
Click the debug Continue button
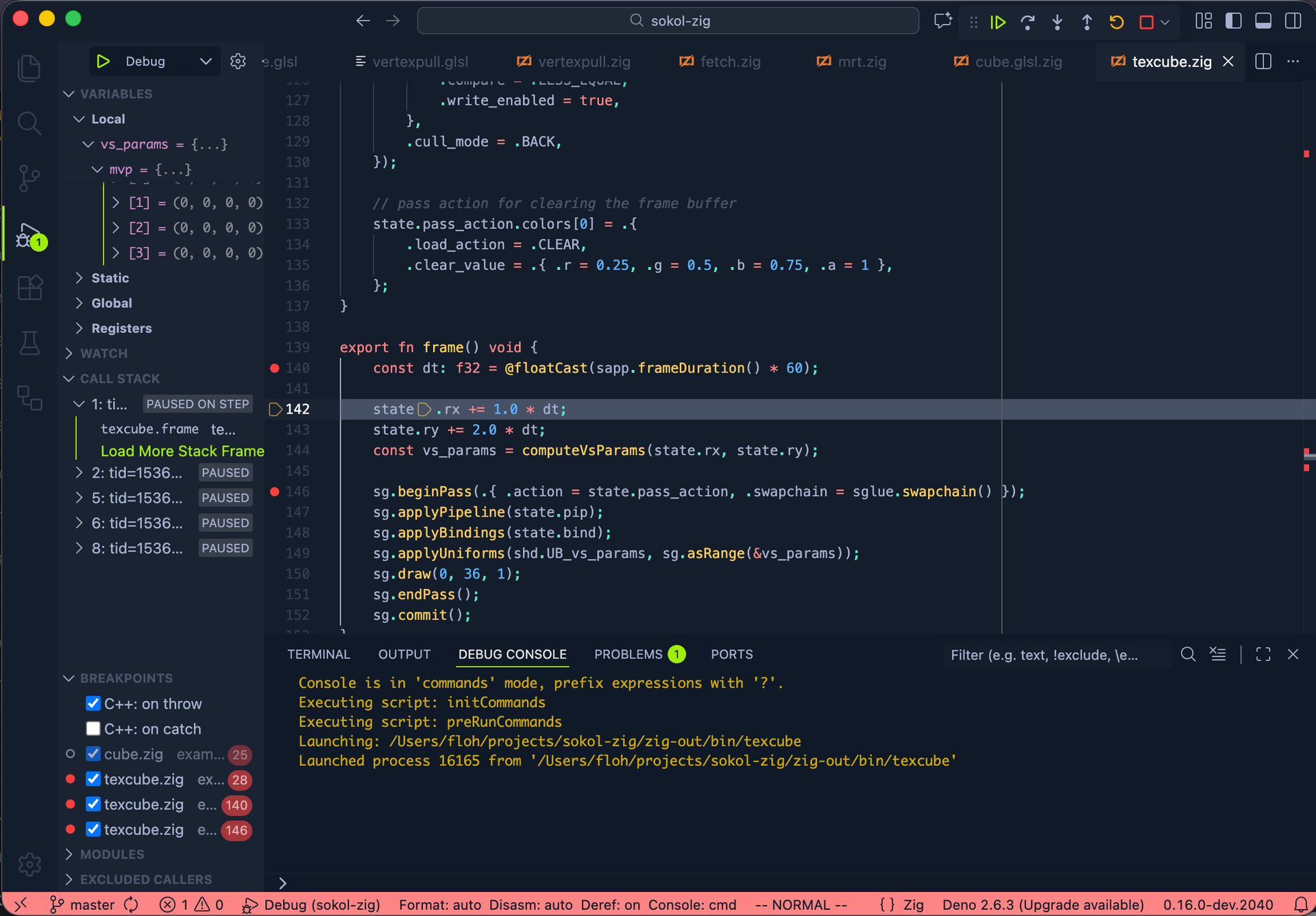[997, 22]
